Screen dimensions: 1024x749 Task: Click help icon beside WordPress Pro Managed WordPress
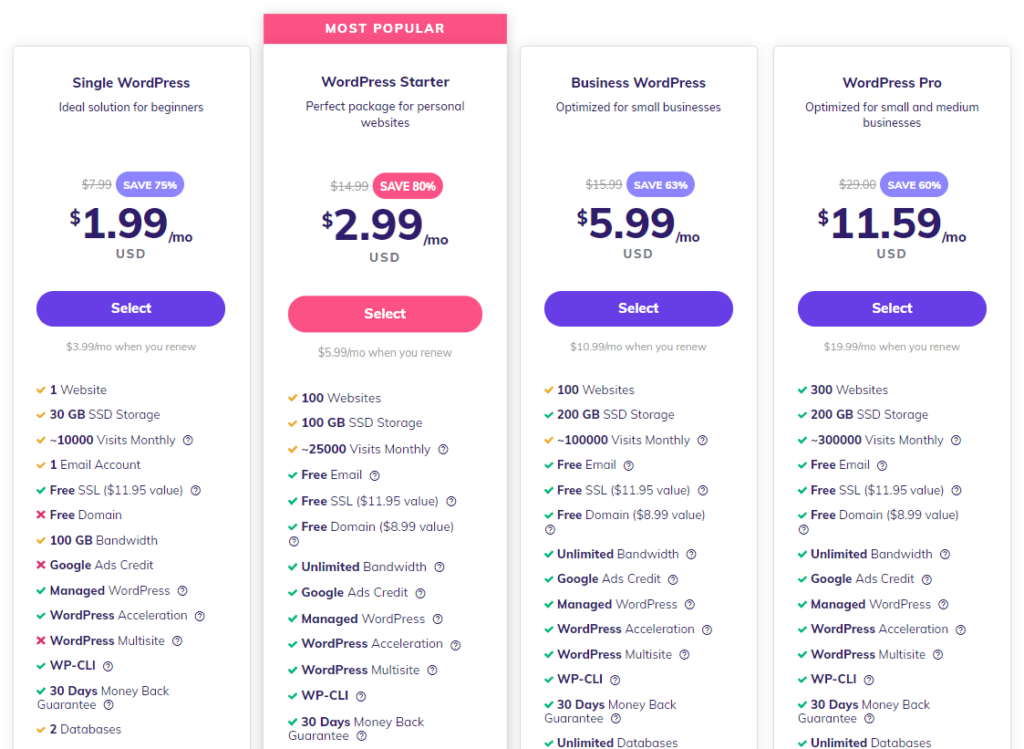(943, 604)
